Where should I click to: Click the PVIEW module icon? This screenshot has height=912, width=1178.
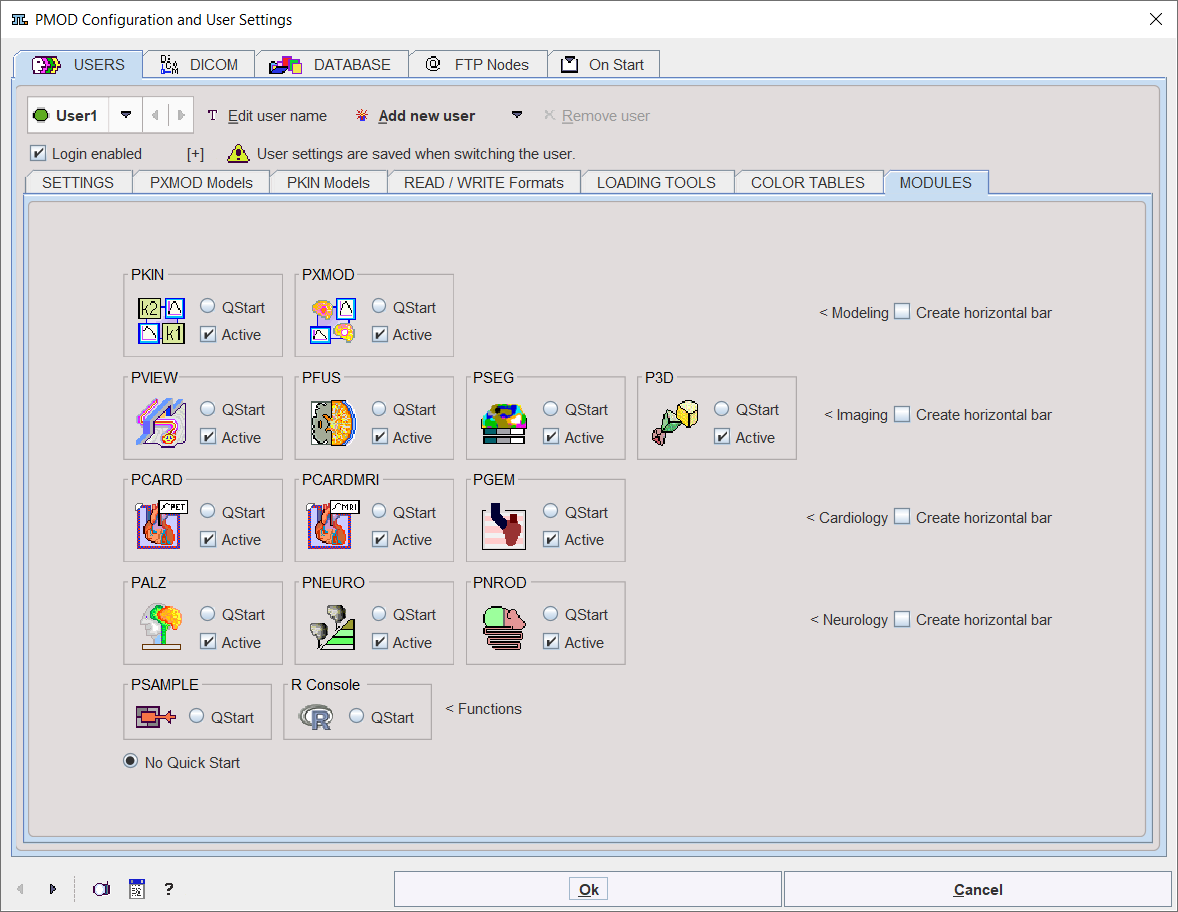[x=162, y=423]
